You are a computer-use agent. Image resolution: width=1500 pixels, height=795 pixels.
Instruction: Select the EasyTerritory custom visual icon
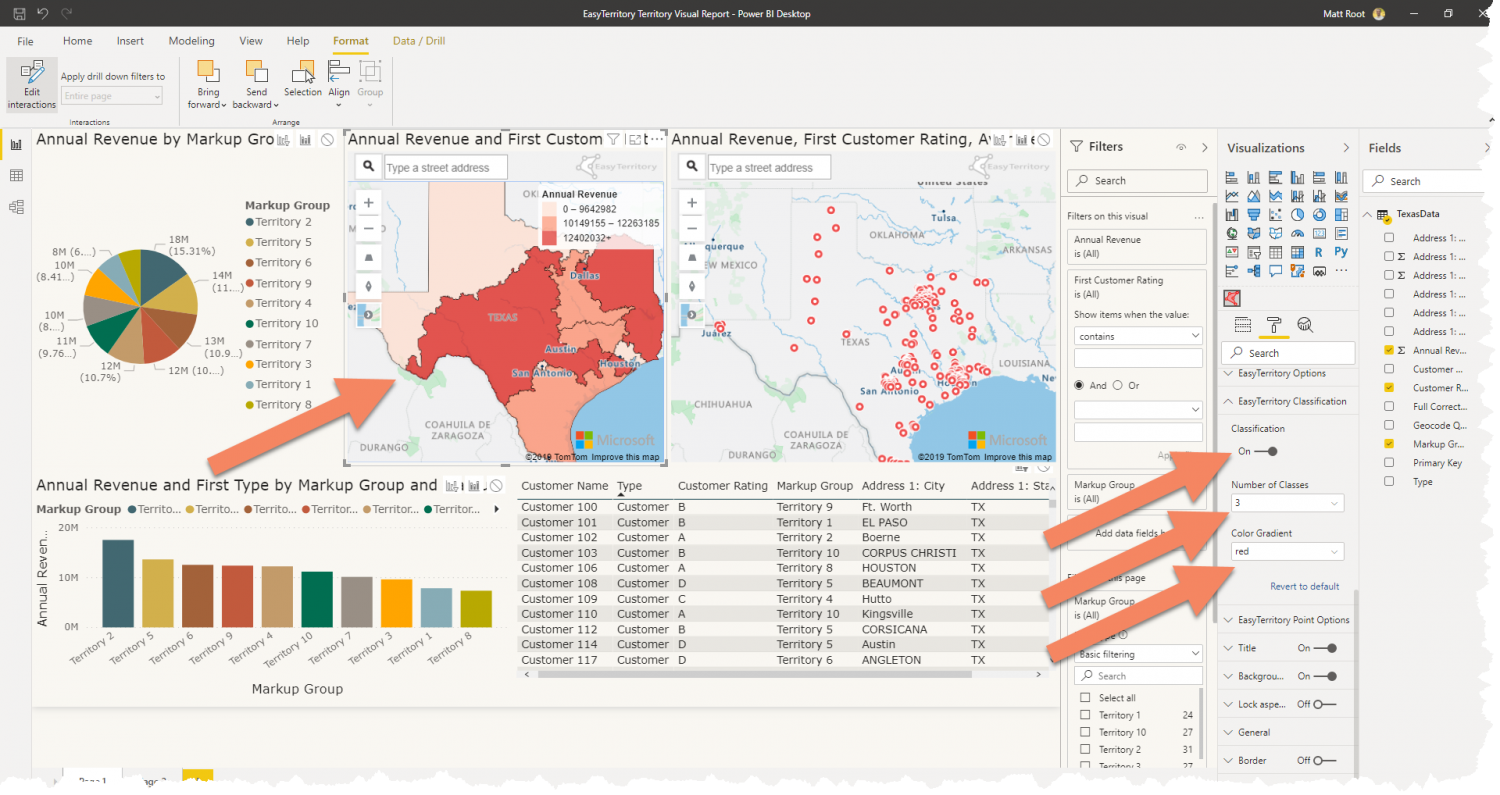click(x=1231, y=296)
